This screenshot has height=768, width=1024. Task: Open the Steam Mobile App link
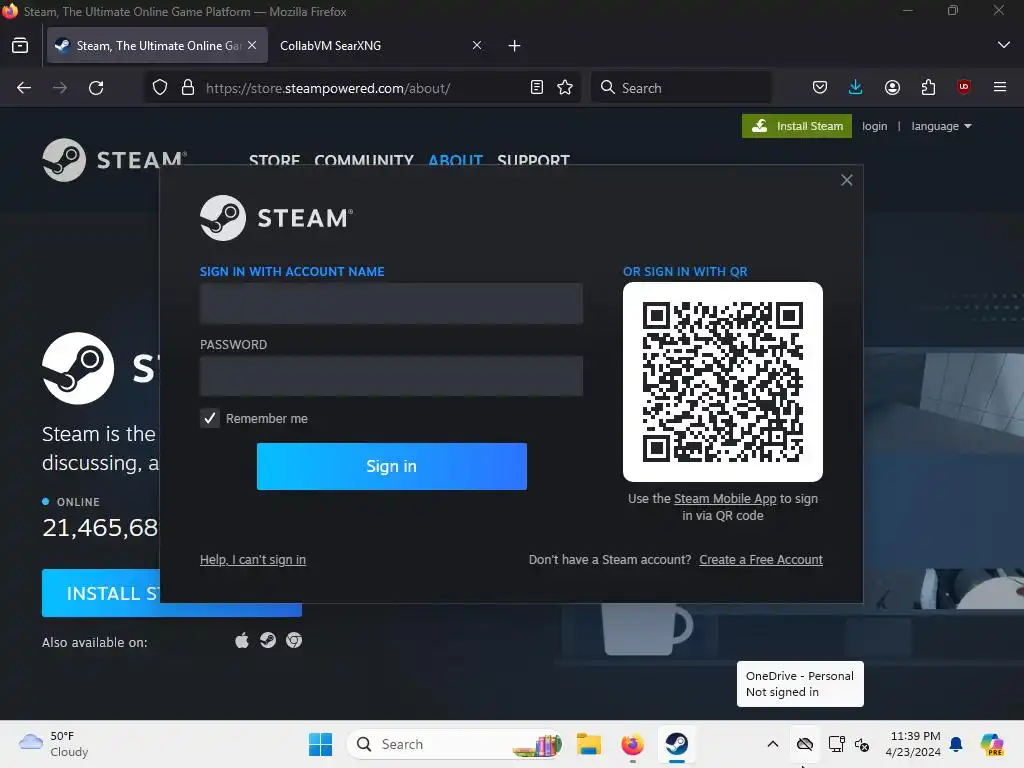tap(725, 499)
